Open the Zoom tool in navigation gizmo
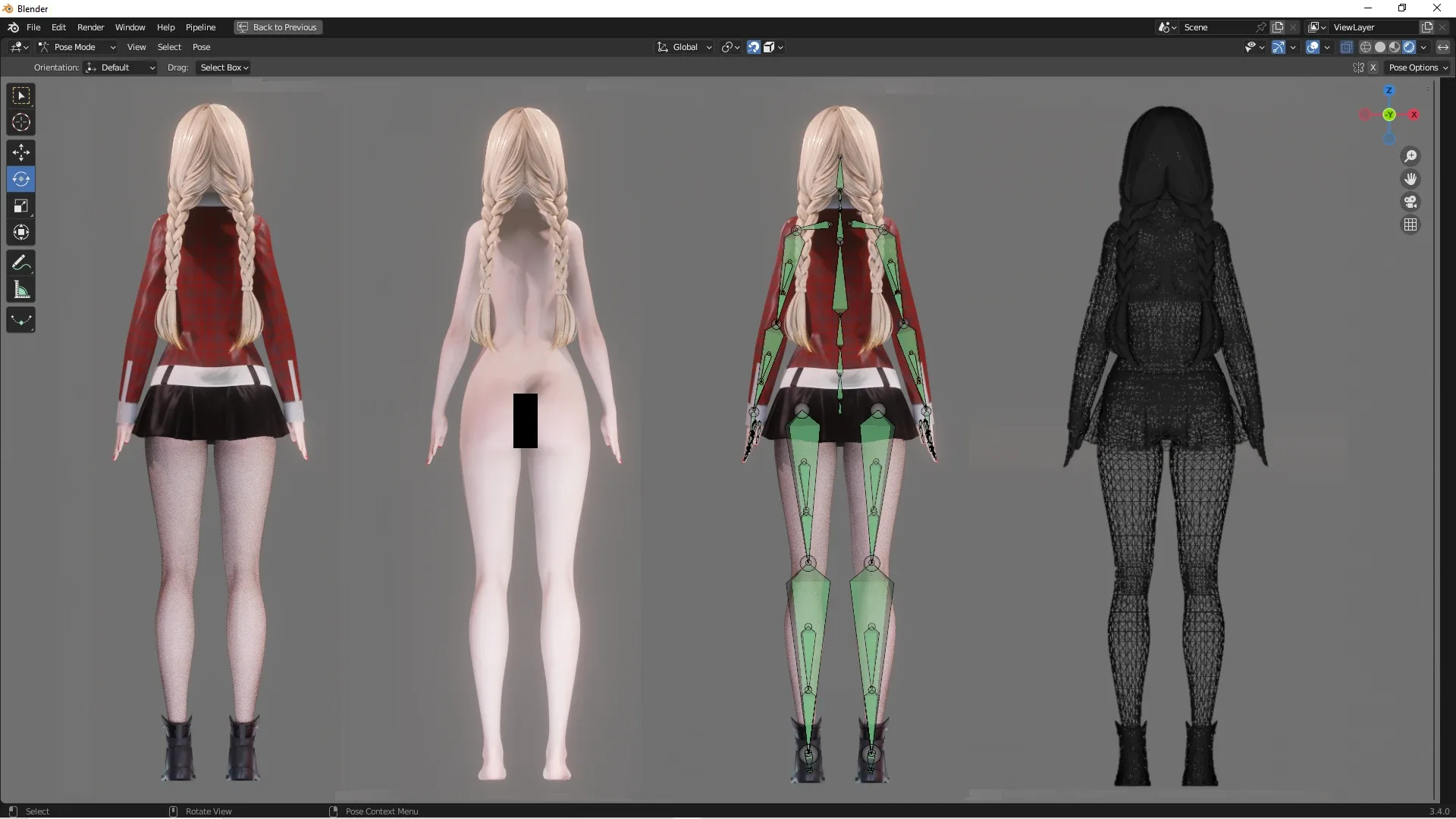Viewport: 1456px width, 819px height. point(1410,156)
